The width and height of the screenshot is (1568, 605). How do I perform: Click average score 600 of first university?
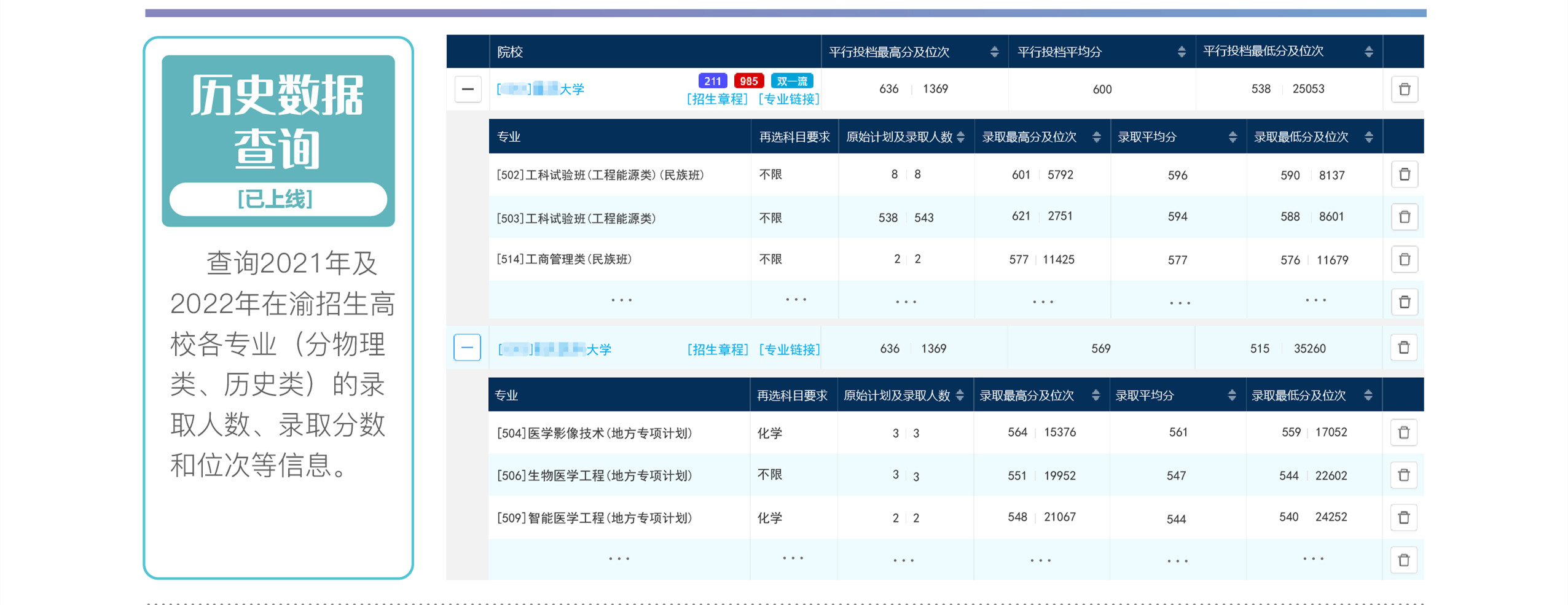1102,90
